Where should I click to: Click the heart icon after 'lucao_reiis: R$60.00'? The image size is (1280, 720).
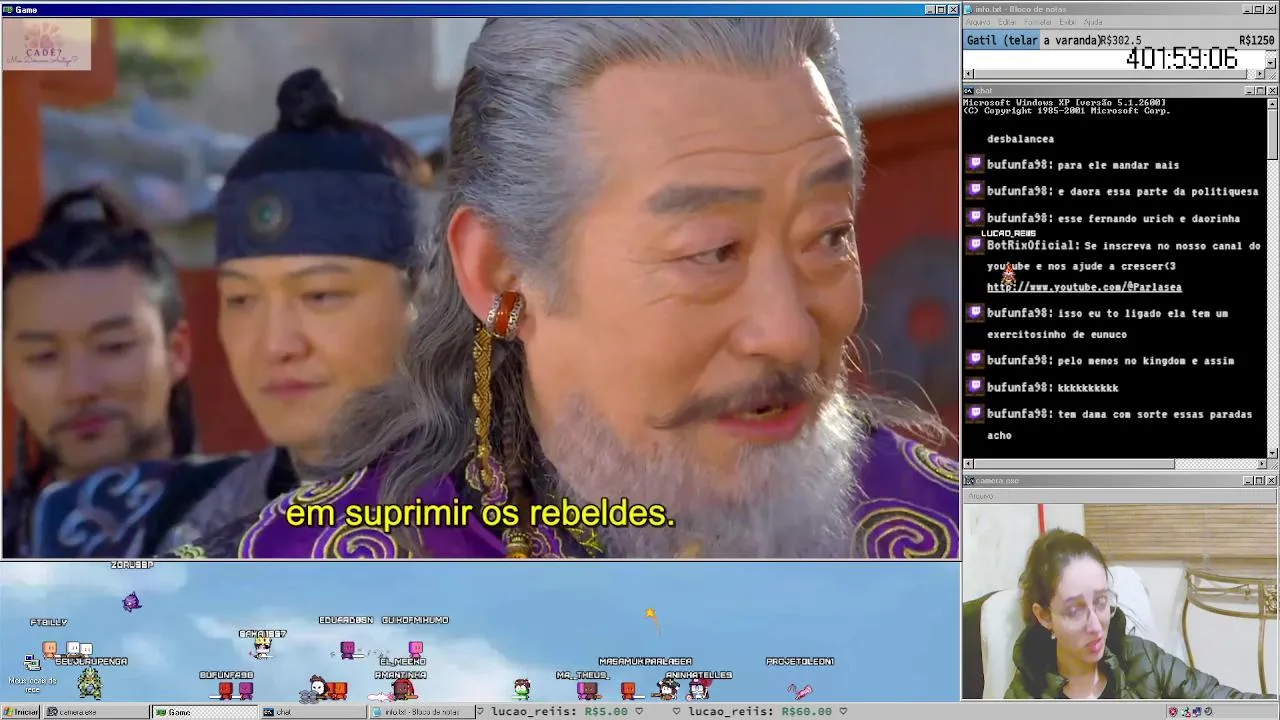(843, 711)
